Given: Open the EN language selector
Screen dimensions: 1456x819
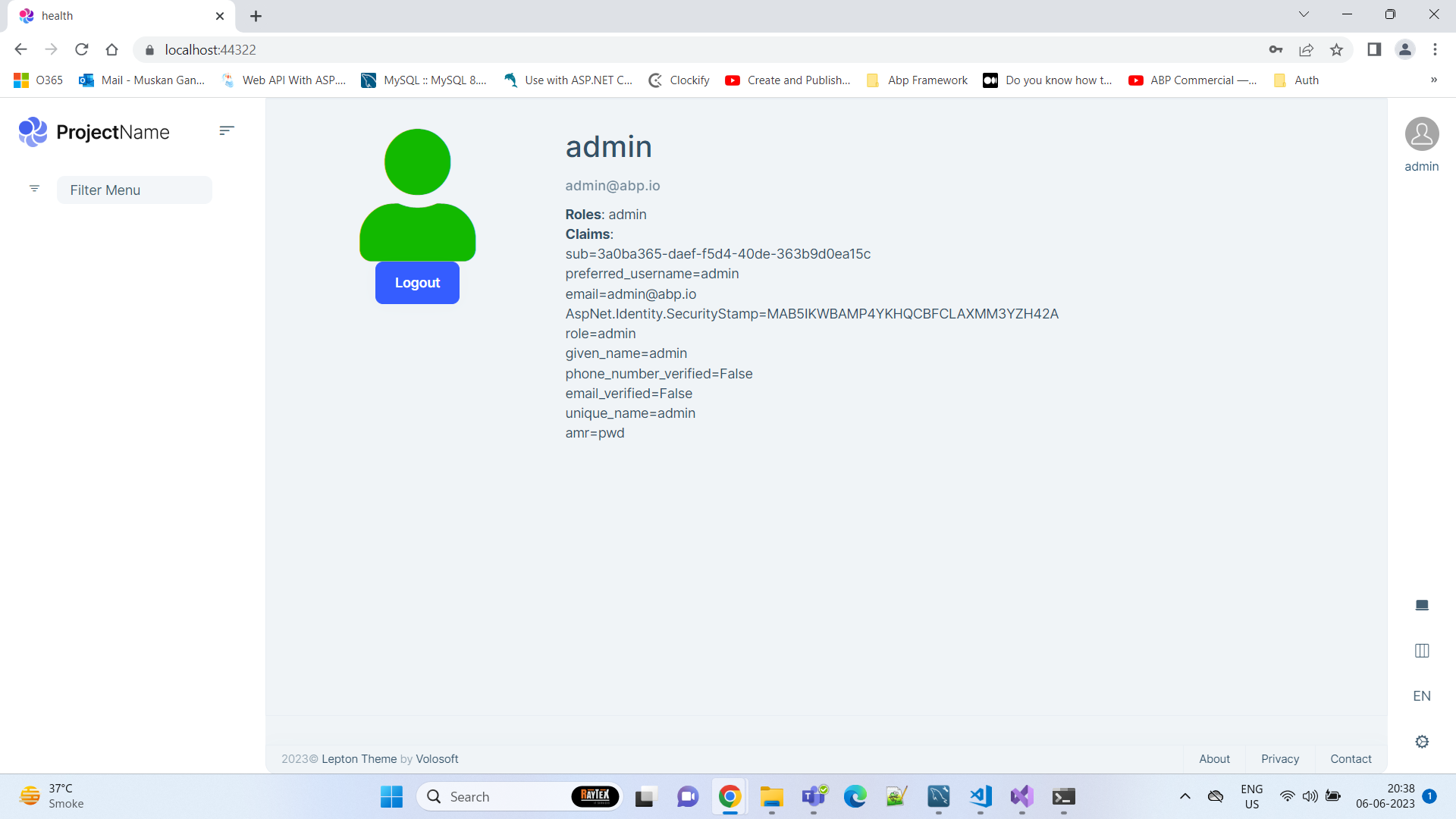Looking at the screenshot, I should point(1422,696).
